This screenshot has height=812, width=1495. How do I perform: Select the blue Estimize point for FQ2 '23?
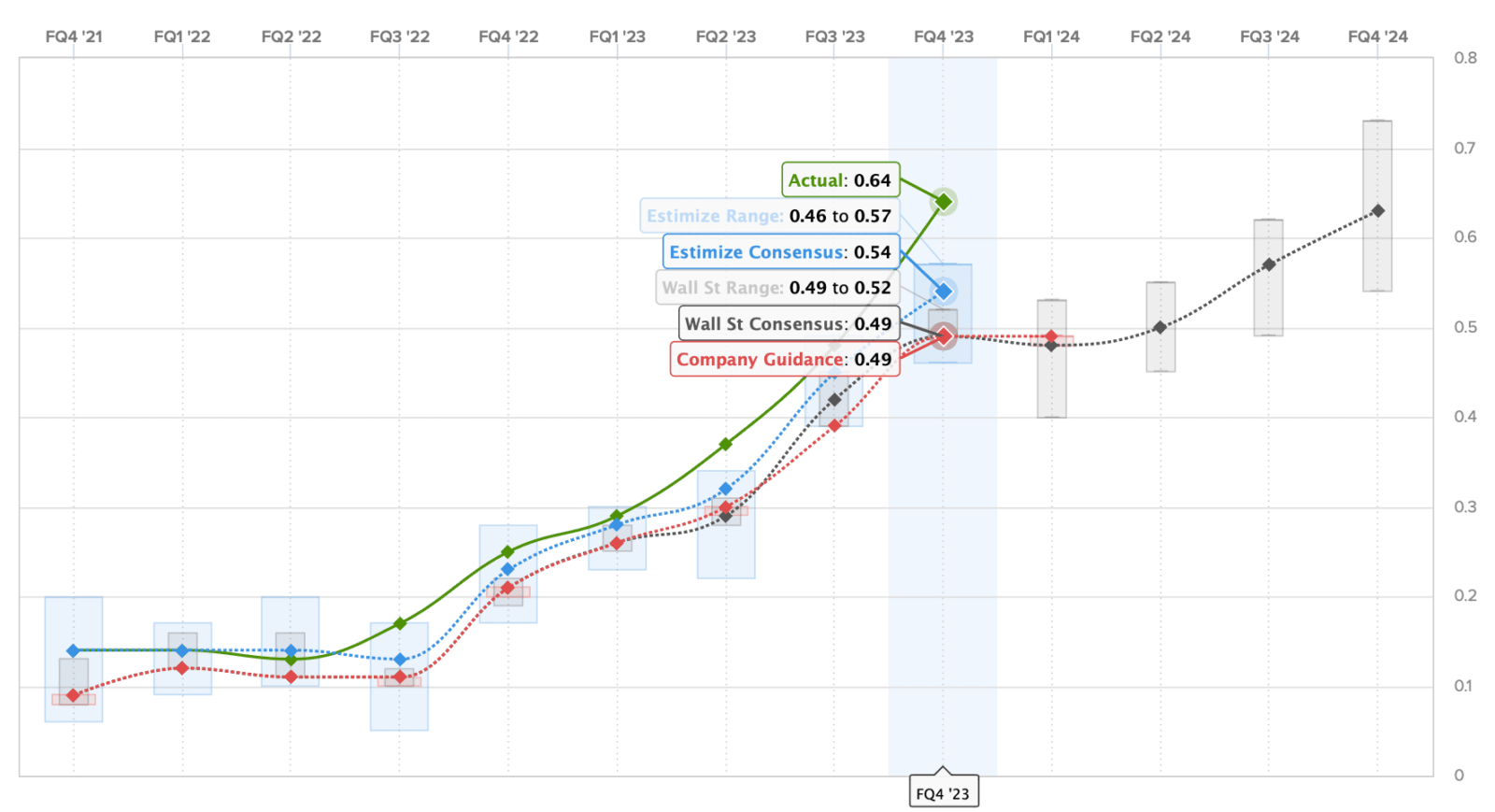click(x=726, y=489)
